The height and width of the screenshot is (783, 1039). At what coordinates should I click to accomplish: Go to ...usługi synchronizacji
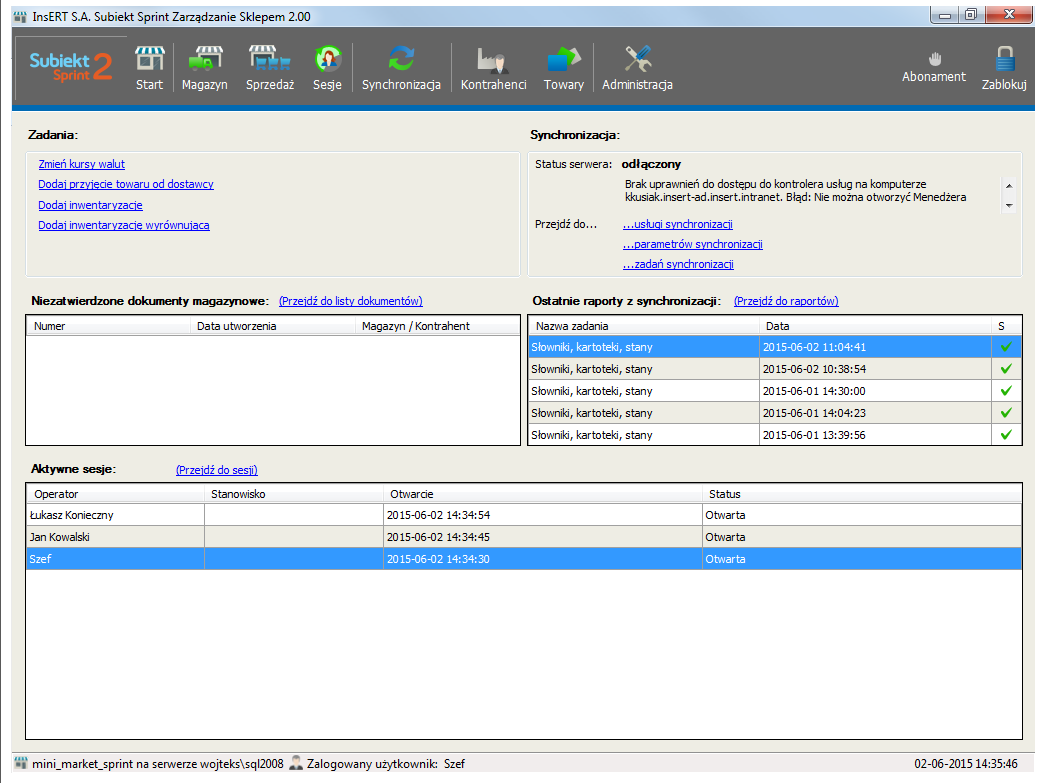(x=678, y=225)
